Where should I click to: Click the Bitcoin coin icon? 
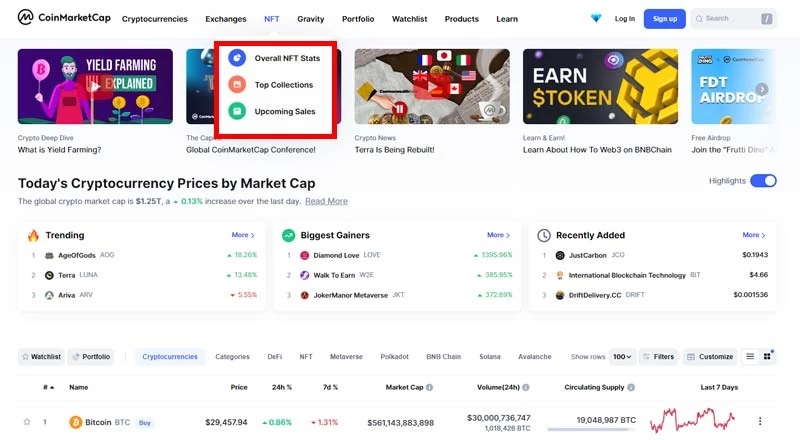tap(75, 422)
